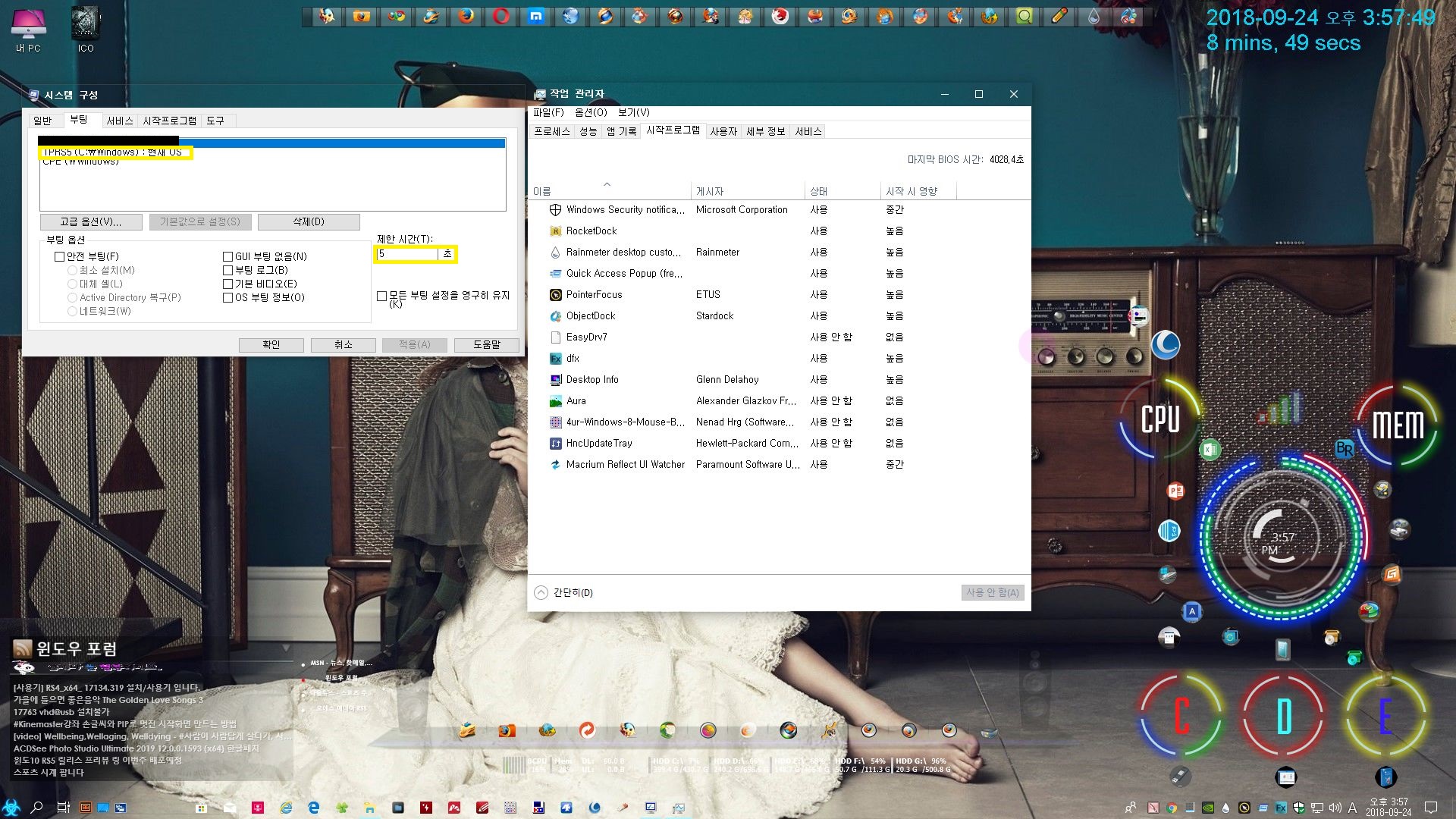The width and height of the screenshot is (1456, 819).
Task: Open the ACDSee Photo Studio Ultimate 2019 feed item
Action: tap(136, 748)
